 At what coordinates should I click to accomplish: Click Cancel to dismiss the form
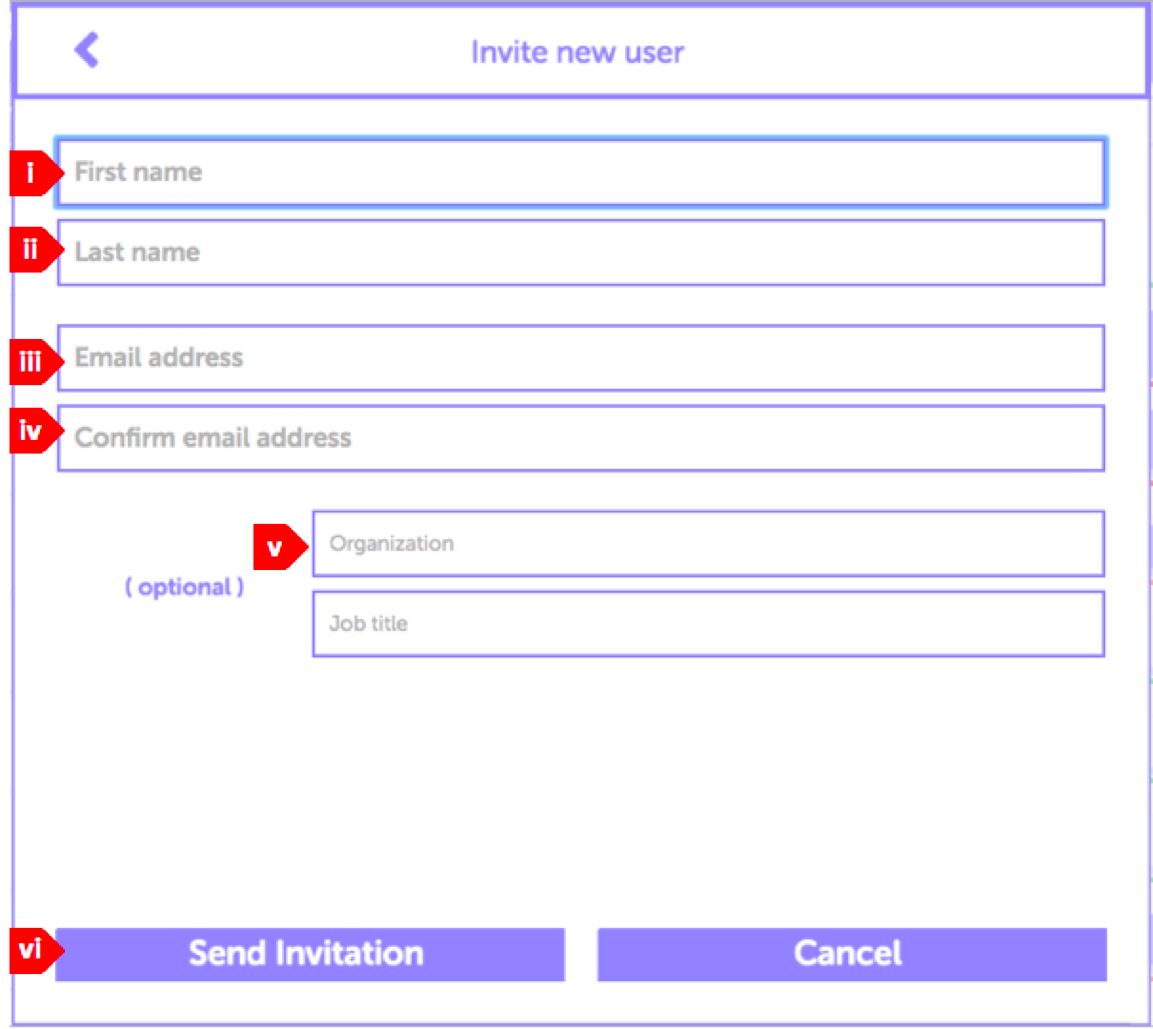point(849,953)
